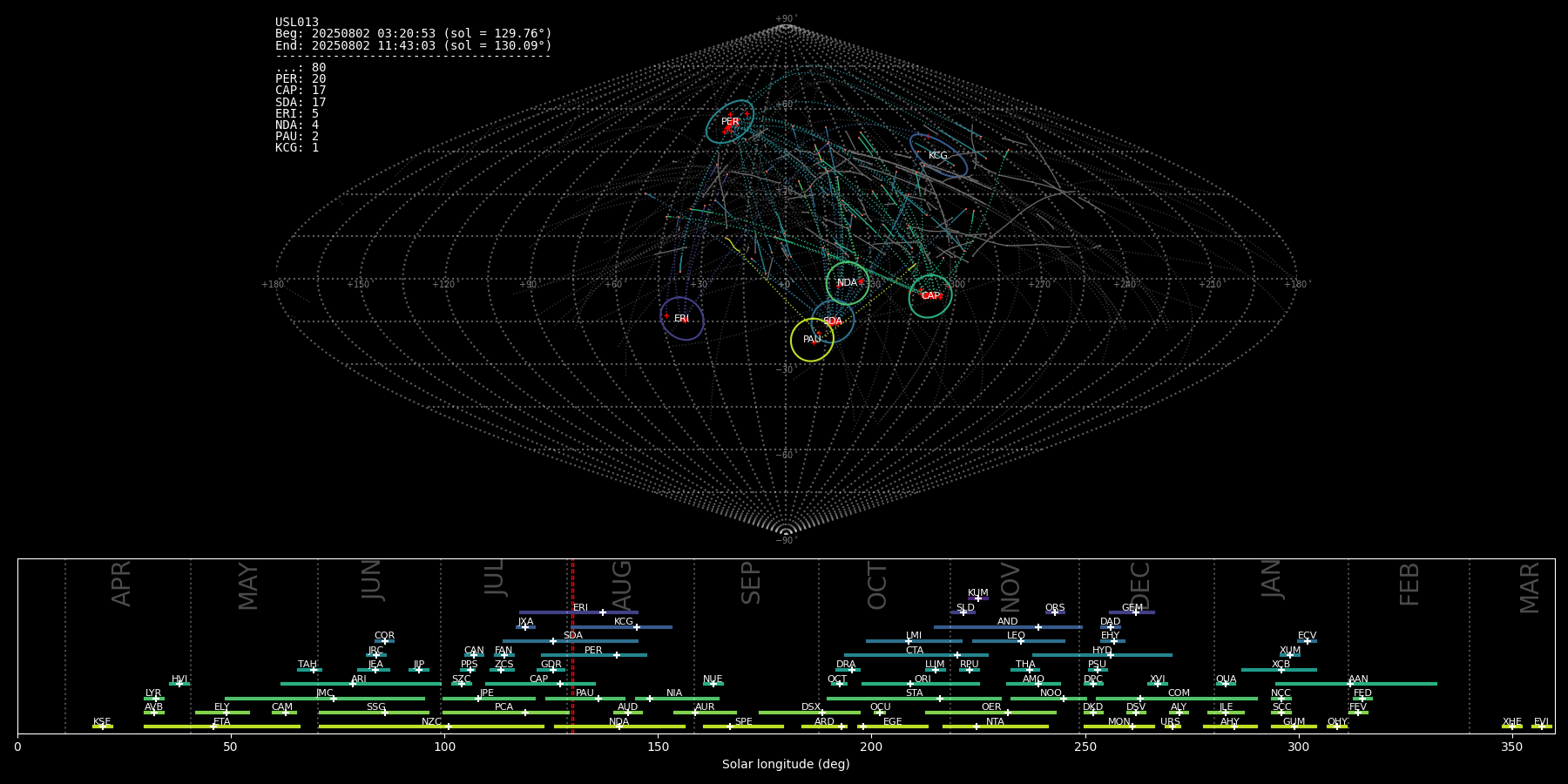Click the NTA shower bar in the timeline
The image size is (1568, 784).
(x=995, y=727)
